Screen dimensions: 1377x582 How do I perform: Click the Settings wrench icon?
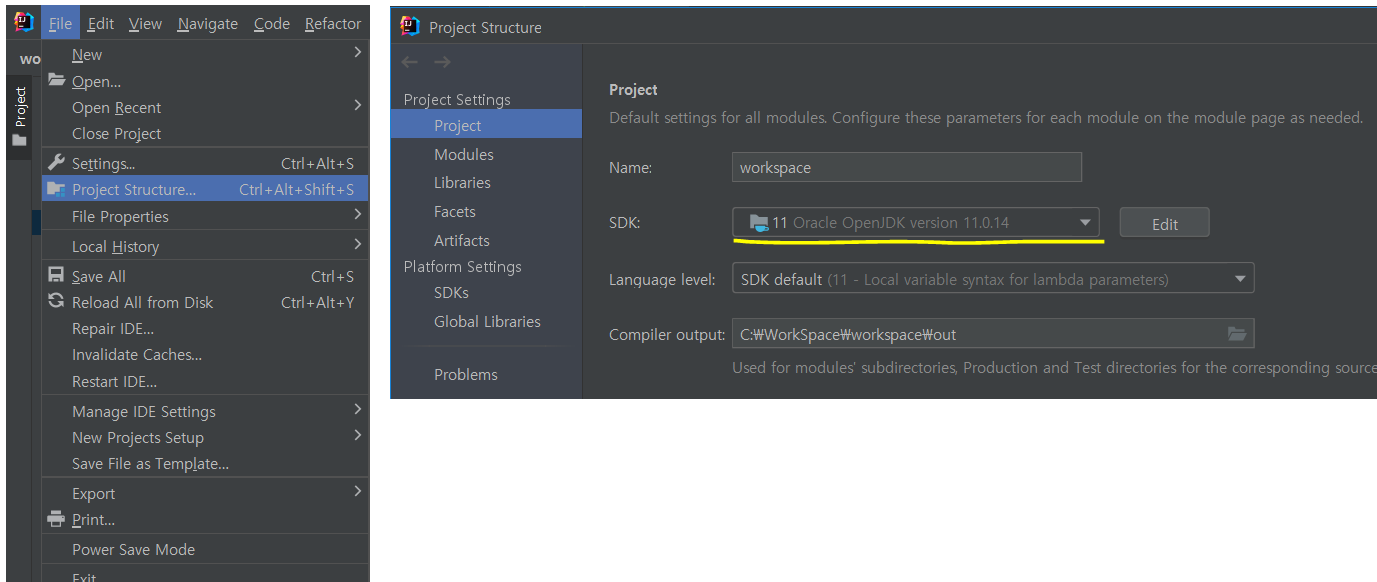point(56,163)
